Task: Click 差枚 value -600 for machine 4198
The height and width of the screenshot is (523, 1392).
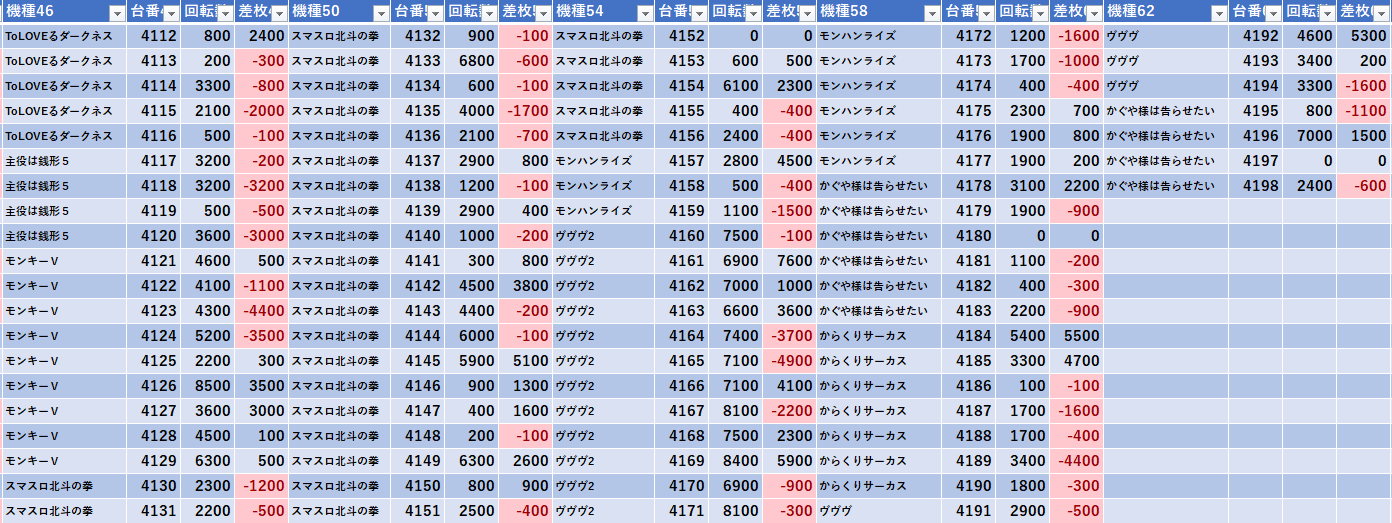Action: 1364,186
